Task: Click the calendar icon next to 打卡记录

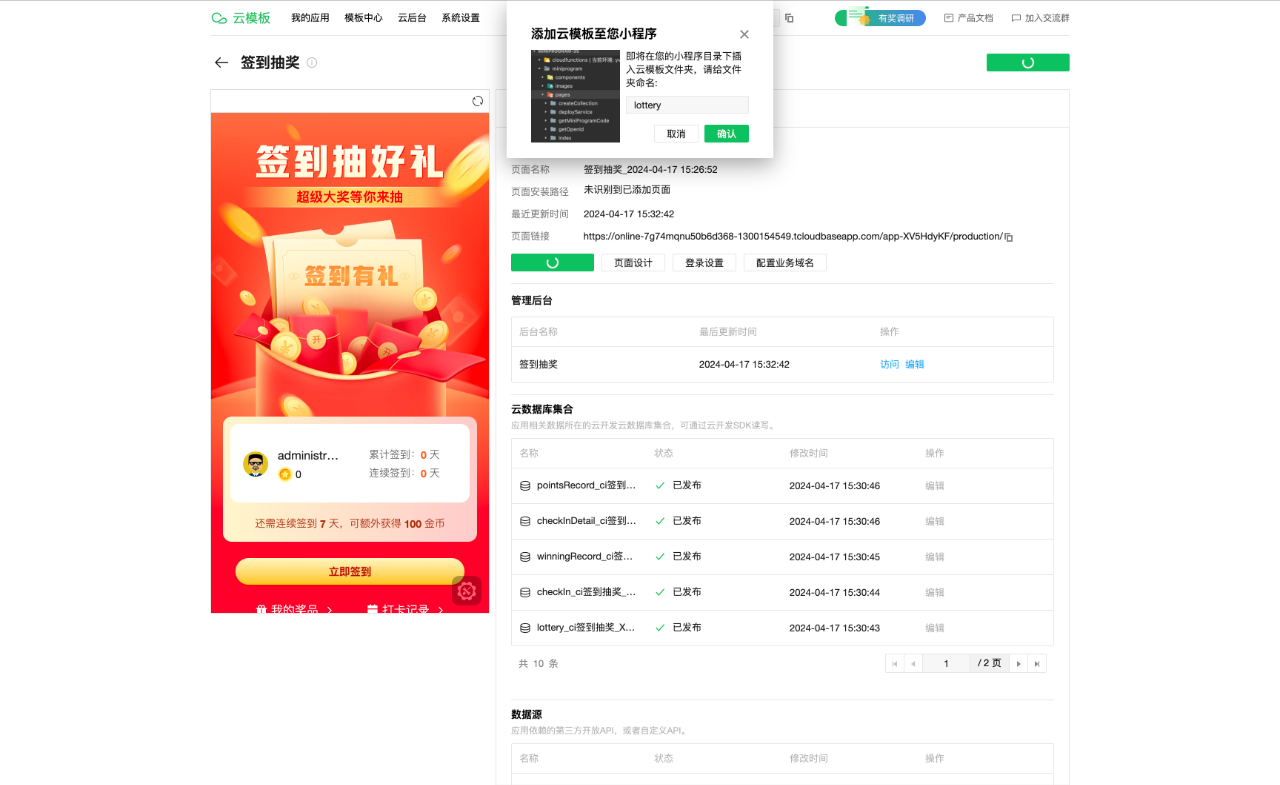Action: coord(372,609)
